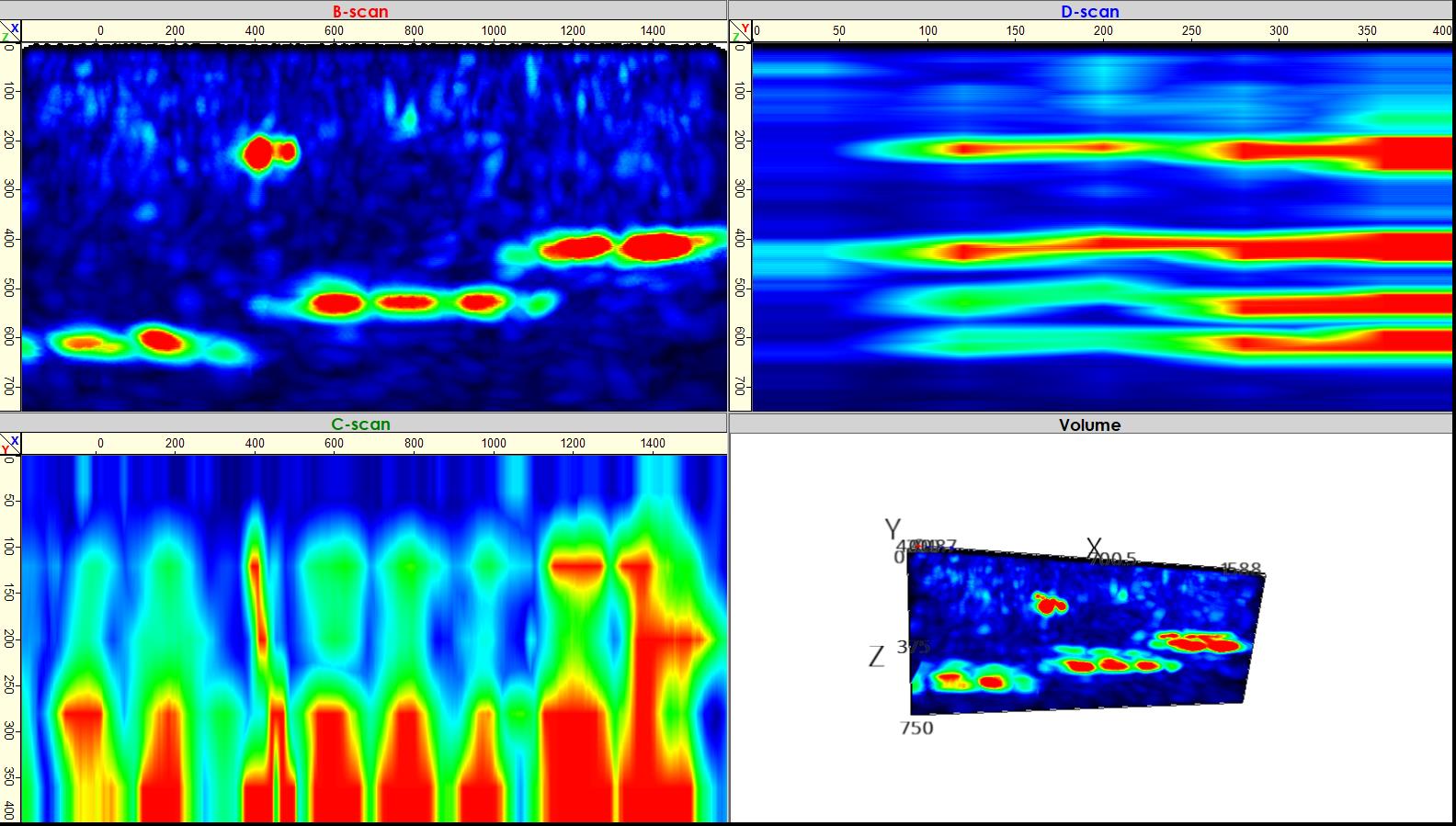Click 350 mark on D-scan horizontal ruler
This screenshot has width=1456, height=826.
[1367, 31]
